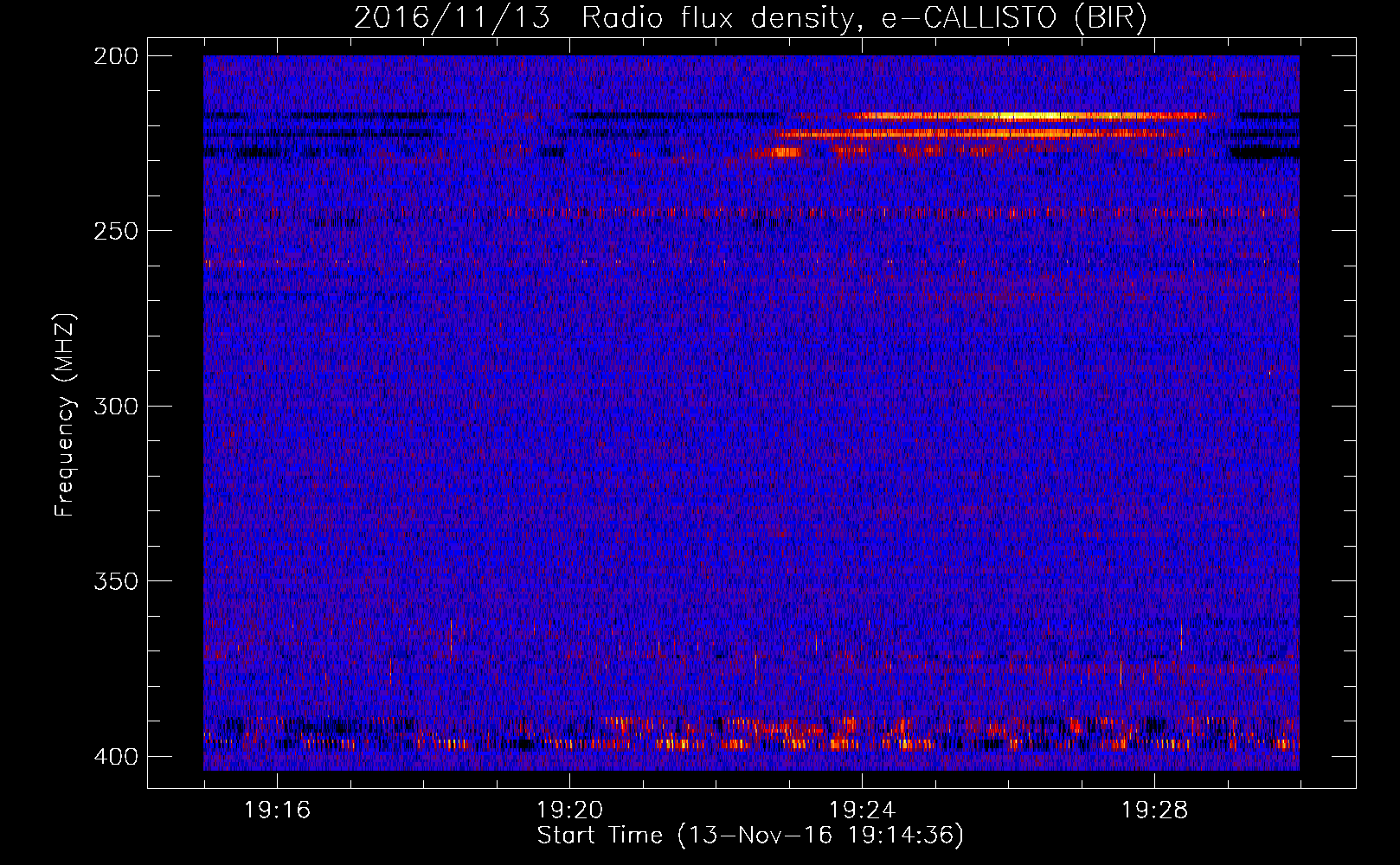
Task: Click the 350 frequency tick label
Action: pos(115,581)
